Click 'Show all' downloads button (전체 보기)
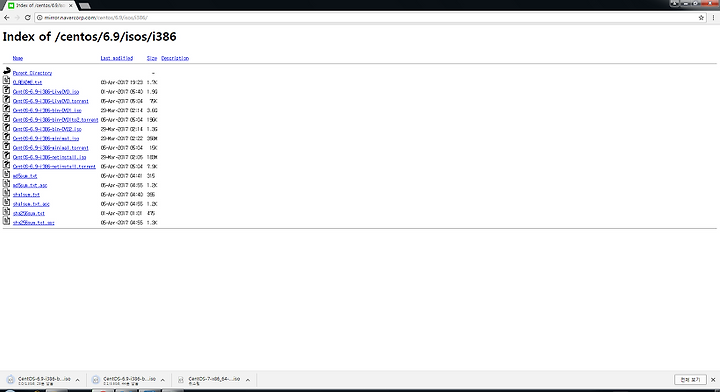Screen dimensions: 720x392 click(x=690, y=380)
